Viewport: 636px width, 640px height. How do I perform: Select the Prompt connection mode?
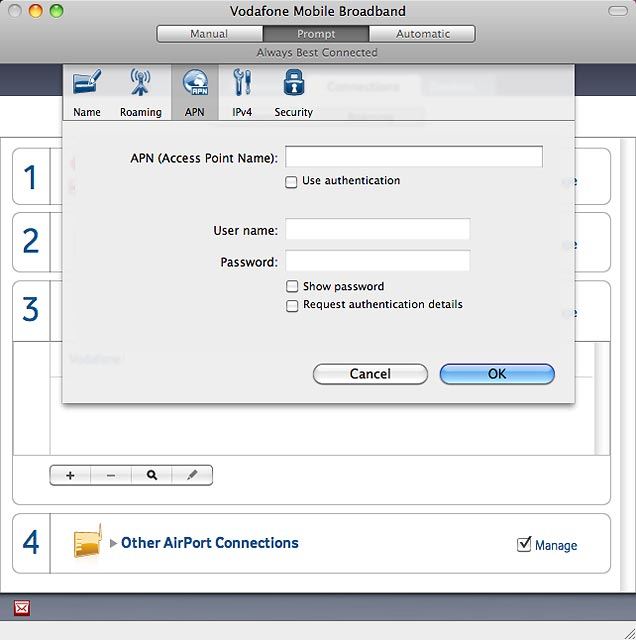point(316,34)
